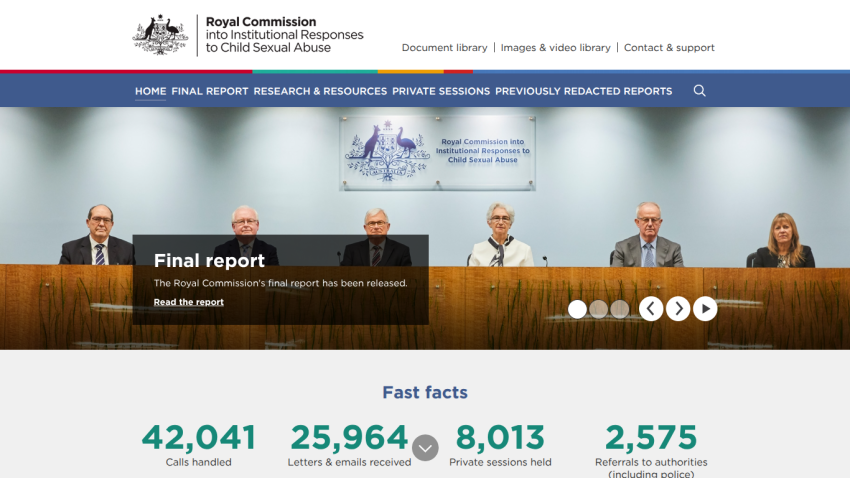Click the Australian coat of arms logo

pos(160,35)
